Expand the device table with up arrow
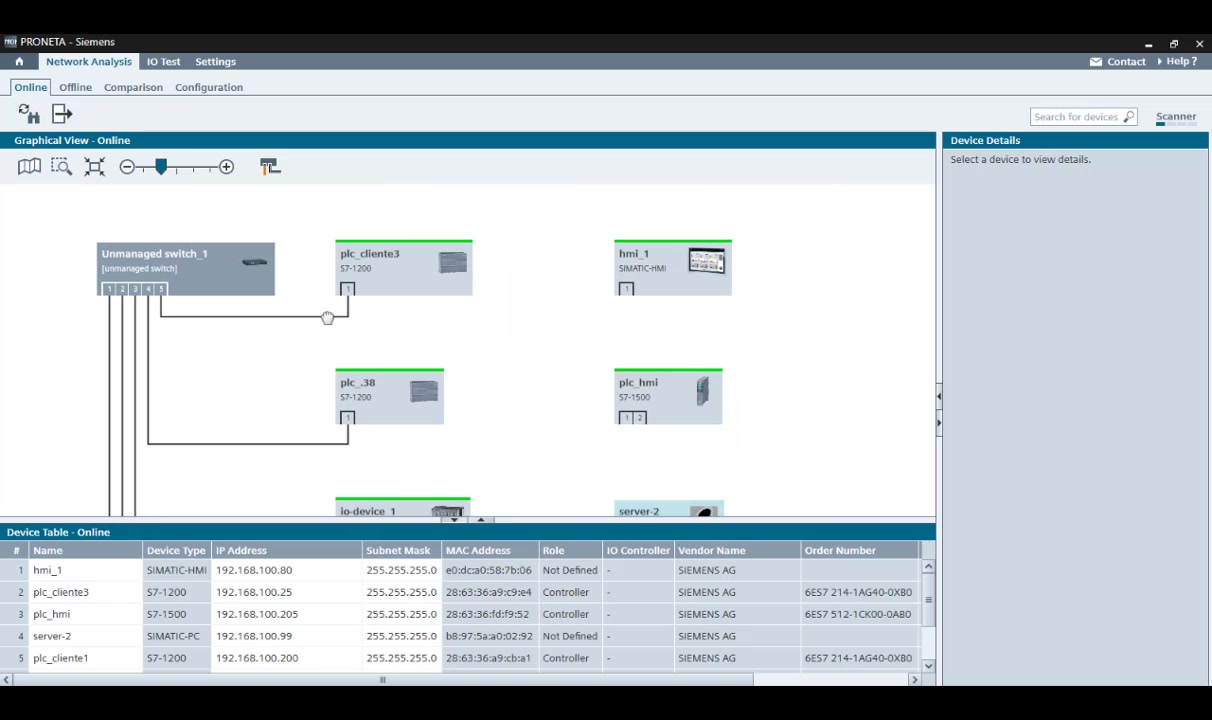 [480, 519]
